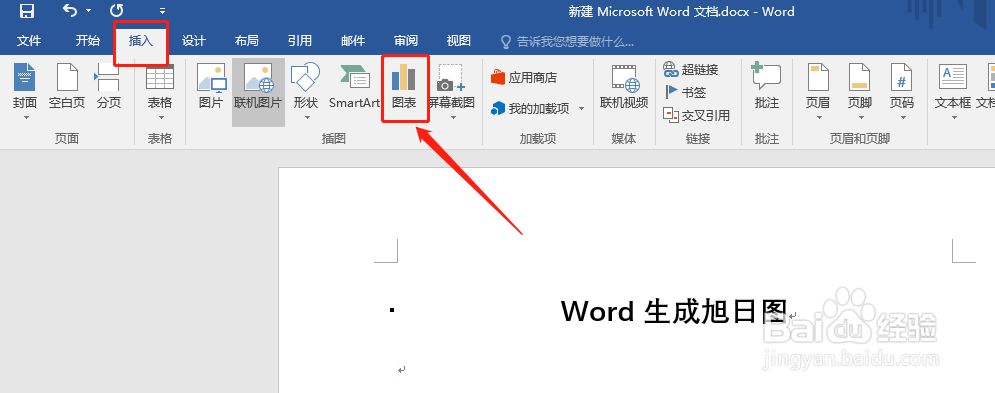Open the 应用商店 add-in store
The width and height of the screenshot is (995, 393).
pyautogui.click(x=524, y=77)
